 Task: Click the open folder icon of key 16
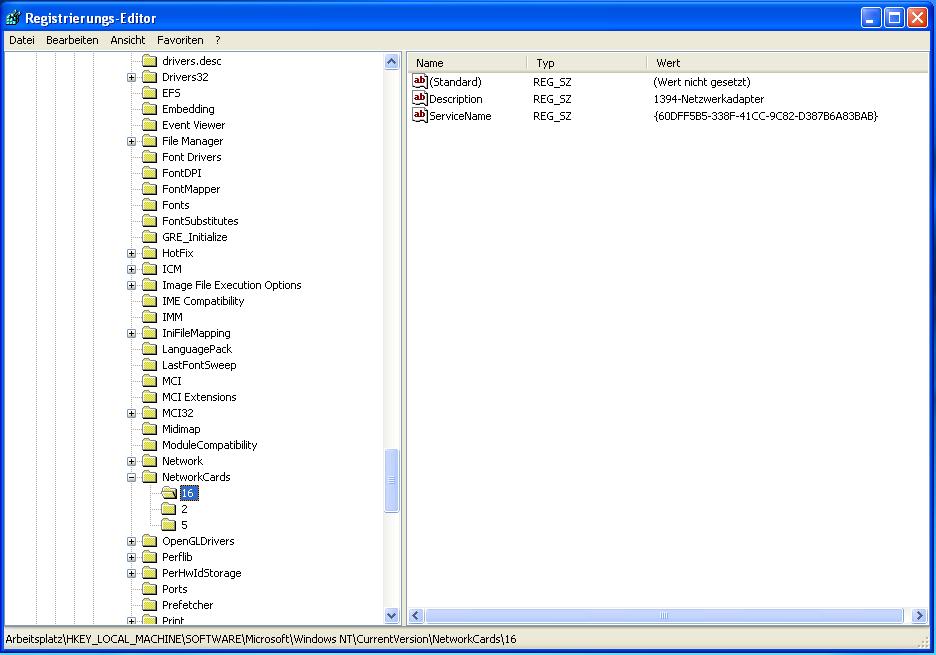[x=169, y=493]
